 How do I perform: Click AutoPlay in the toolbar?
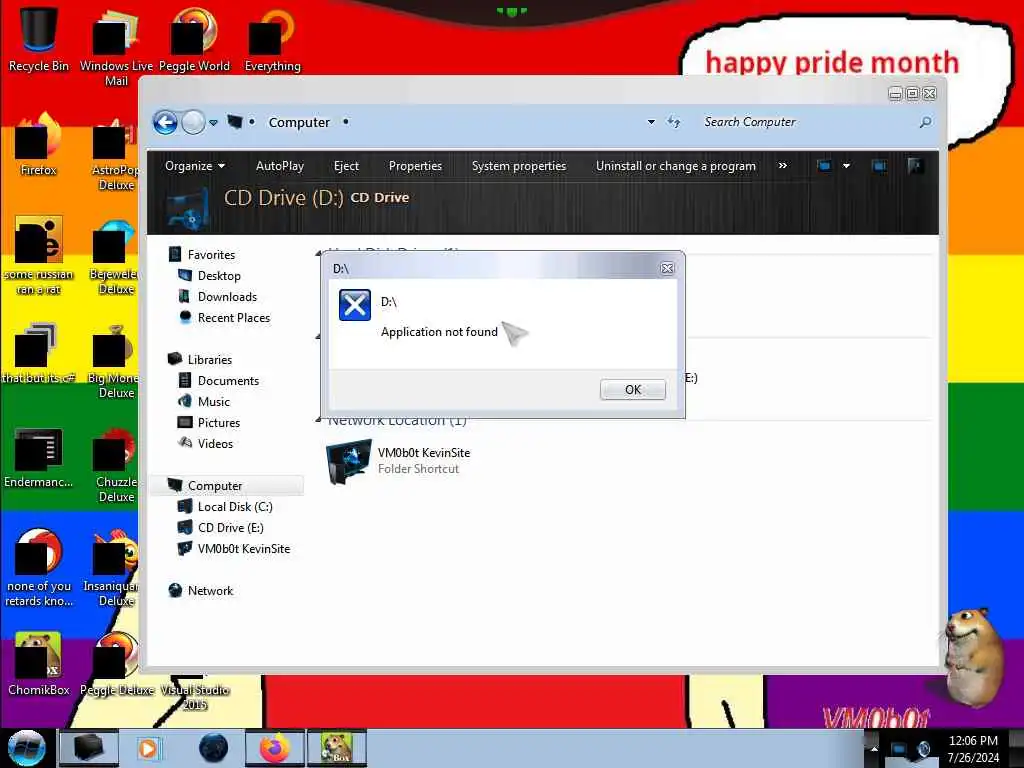(280, 166)
